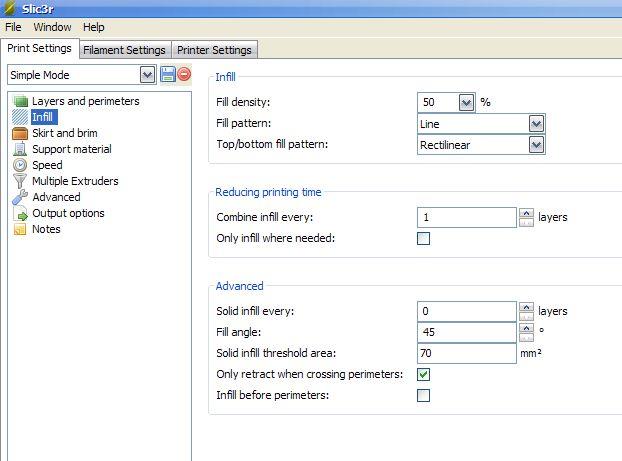Open Multiple Extruders settings
Viewport: 622px width, 461px height.
click(x=75, y=181)
